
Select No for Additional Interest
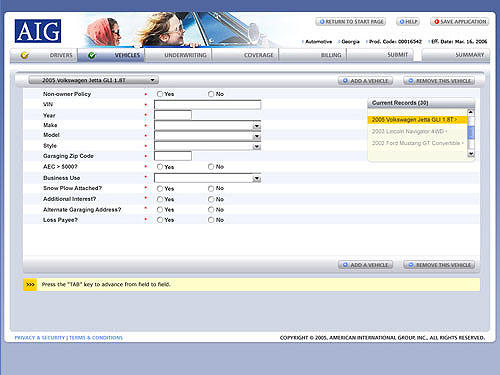[211, 199]
